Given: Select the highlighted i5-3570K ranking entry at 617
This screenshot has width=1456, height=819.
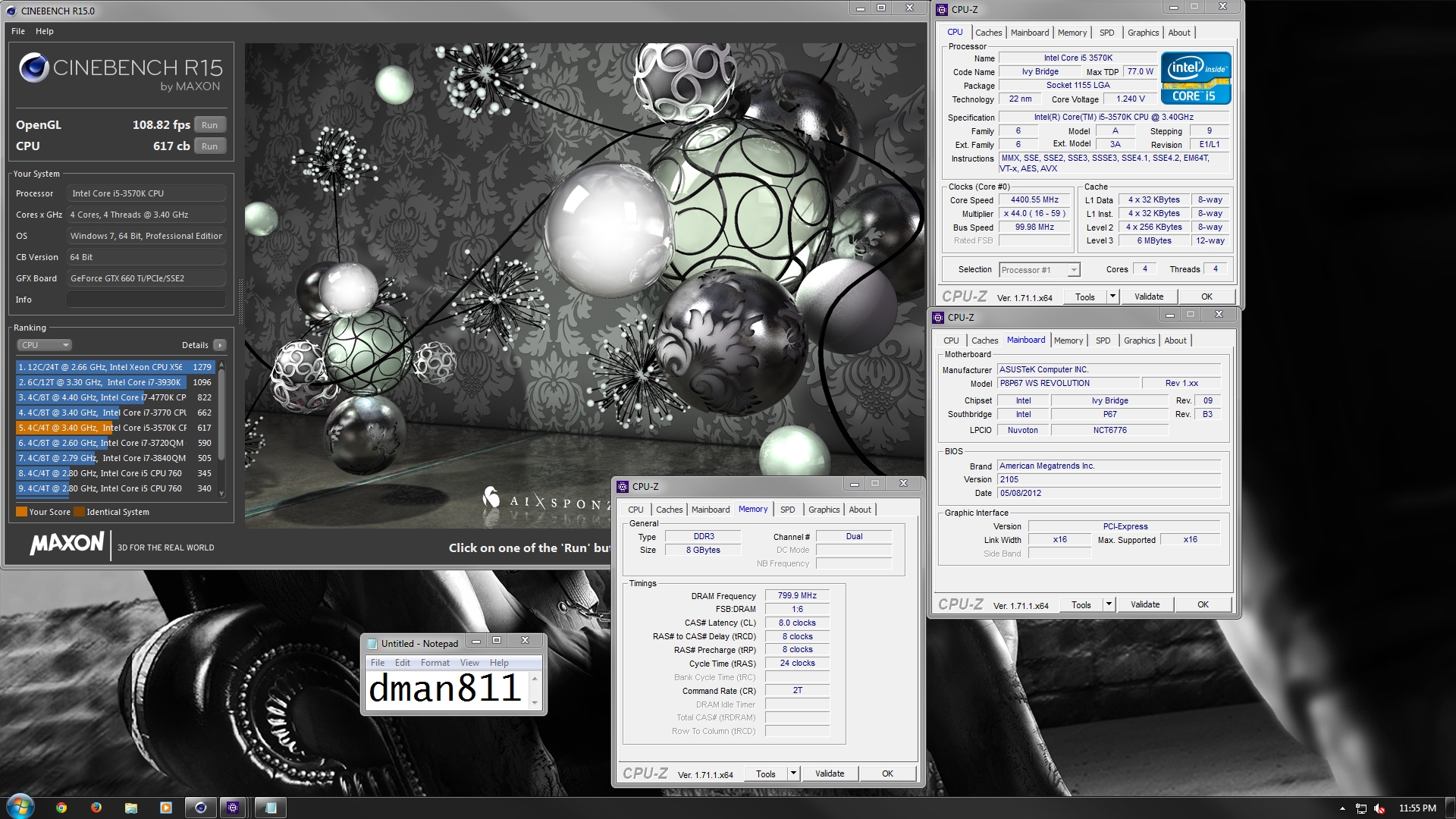Looking at the screenshot, I should tap(115, 428).
